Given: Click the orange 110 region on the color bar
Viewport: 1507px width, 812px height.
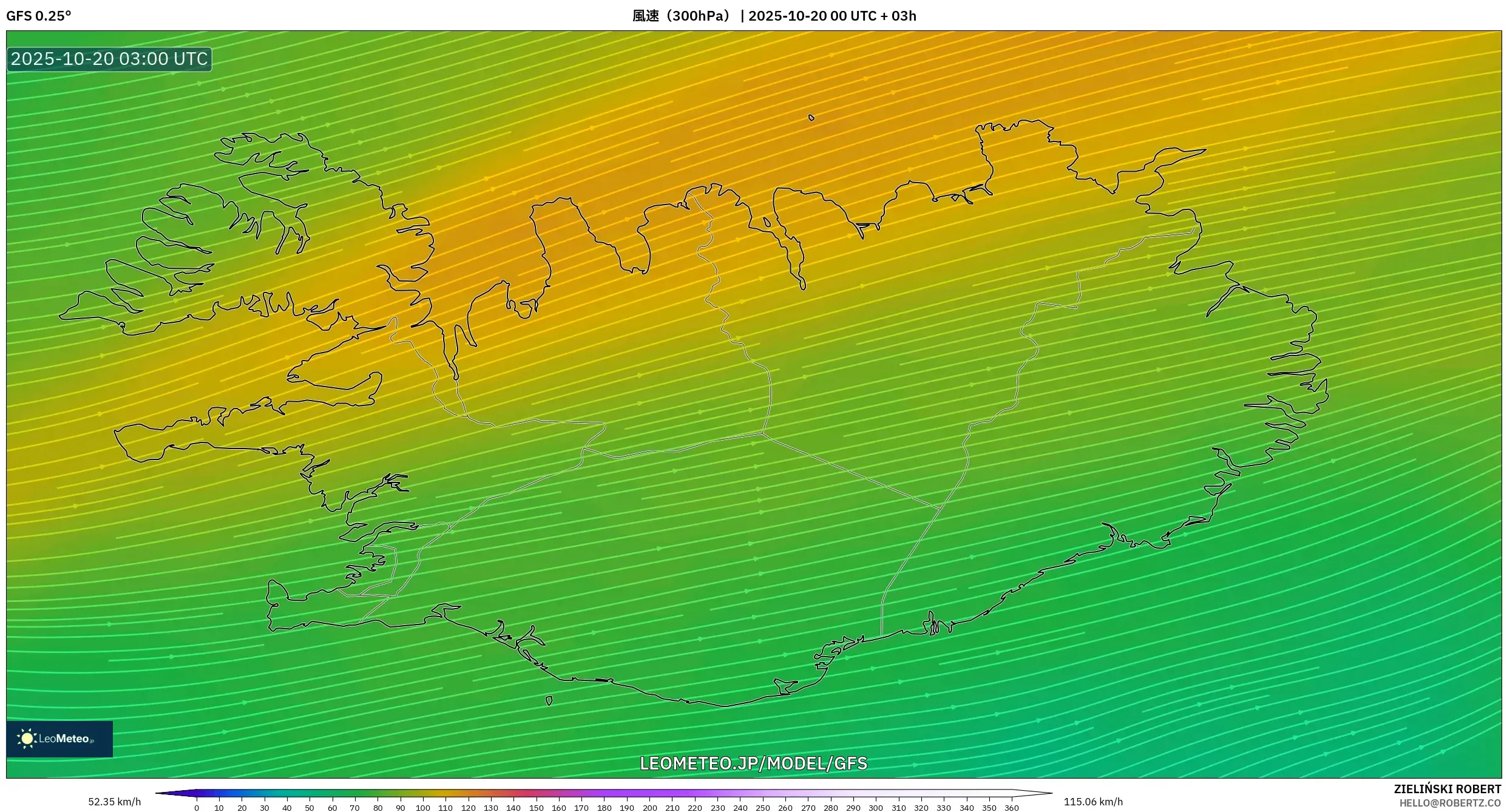Looking at the screenshot, I should pos(445,793).
